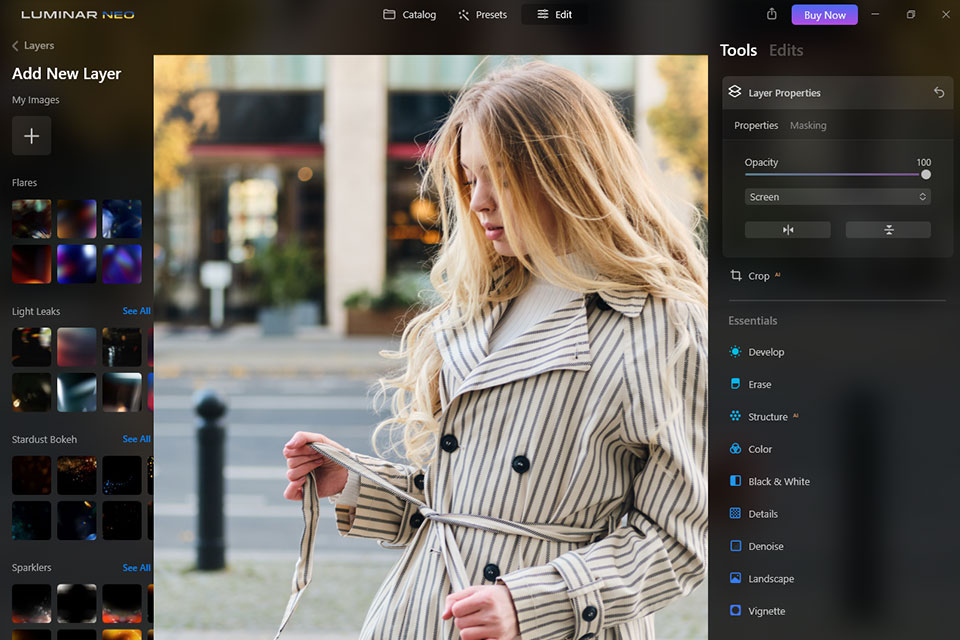Open the share/export icon
Viewport: 960px width, 640px height.
[771, 14]
